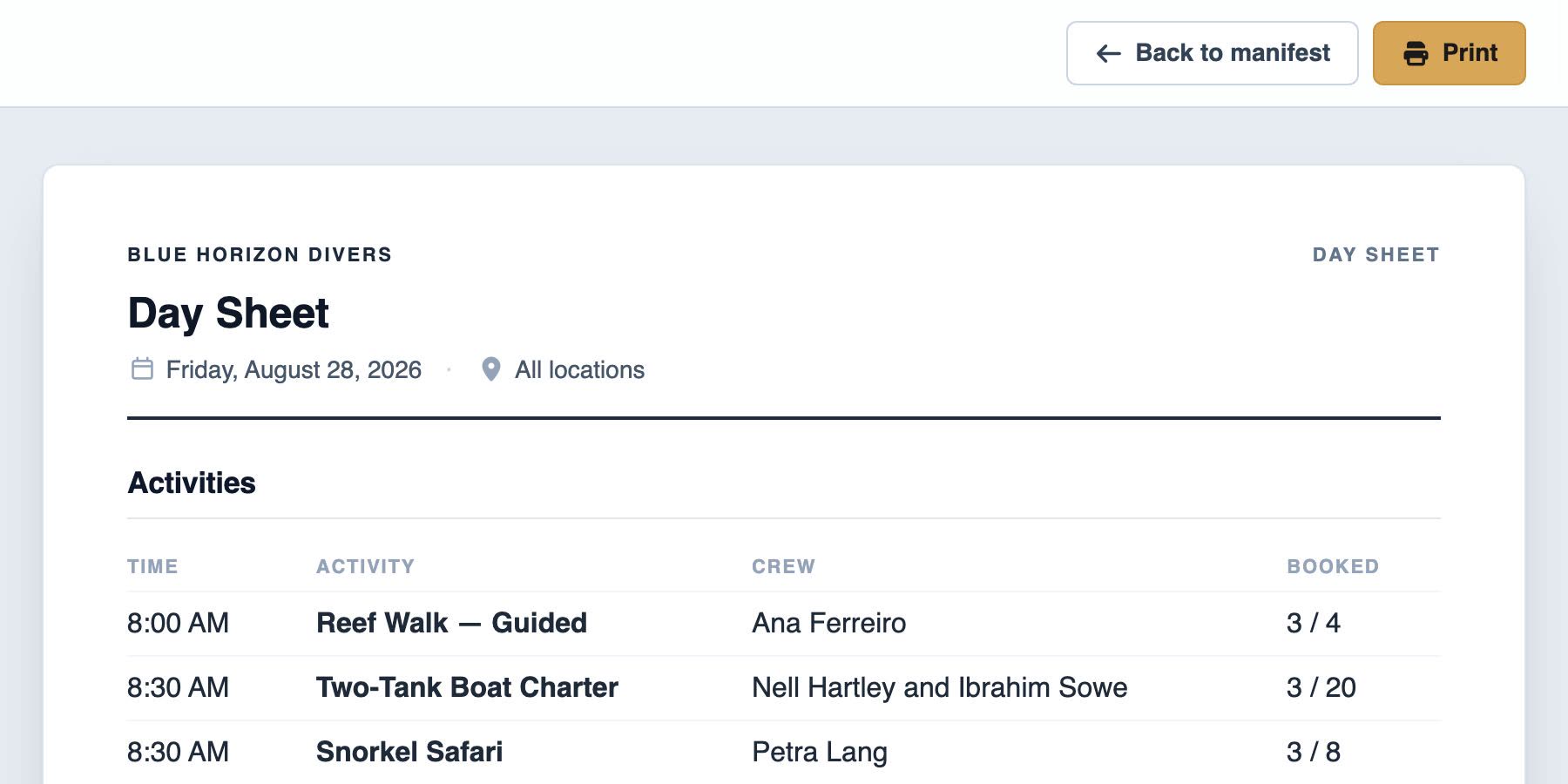Click the Friday, August 28, 2026 date
Screen dimensions: 1568x784
(x=294, y=370)
